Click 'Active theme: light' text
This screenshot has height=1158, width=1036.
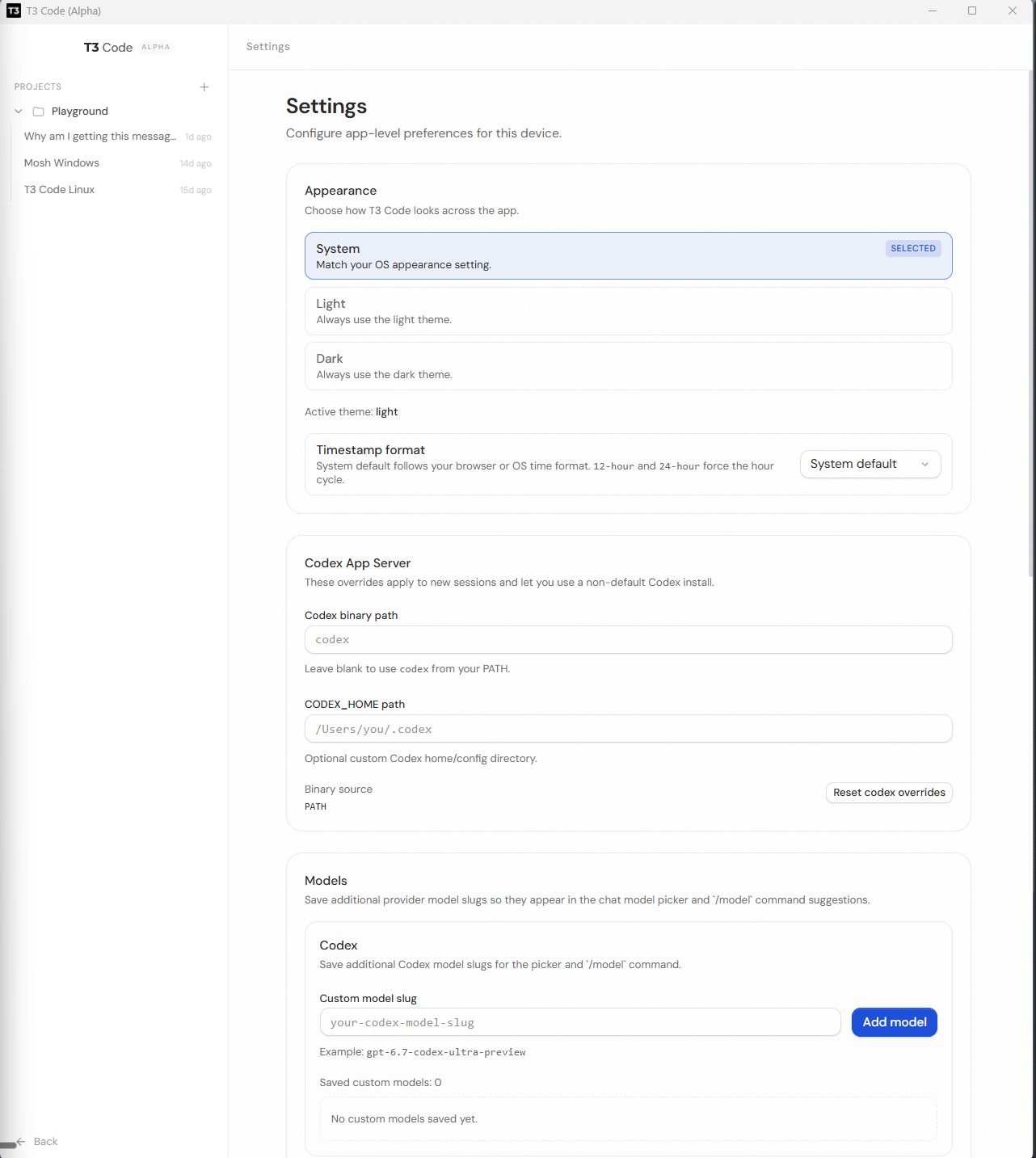pyautogui.click(x=351, y=412)
